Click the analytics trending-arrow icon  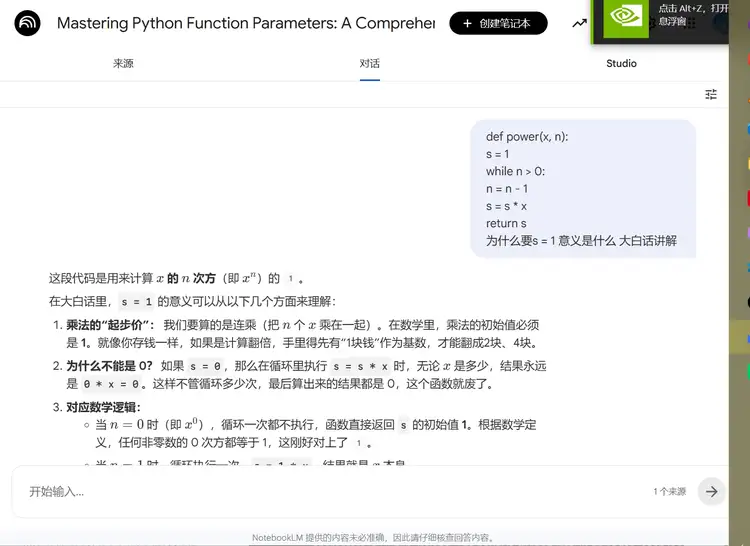point(579,23)
